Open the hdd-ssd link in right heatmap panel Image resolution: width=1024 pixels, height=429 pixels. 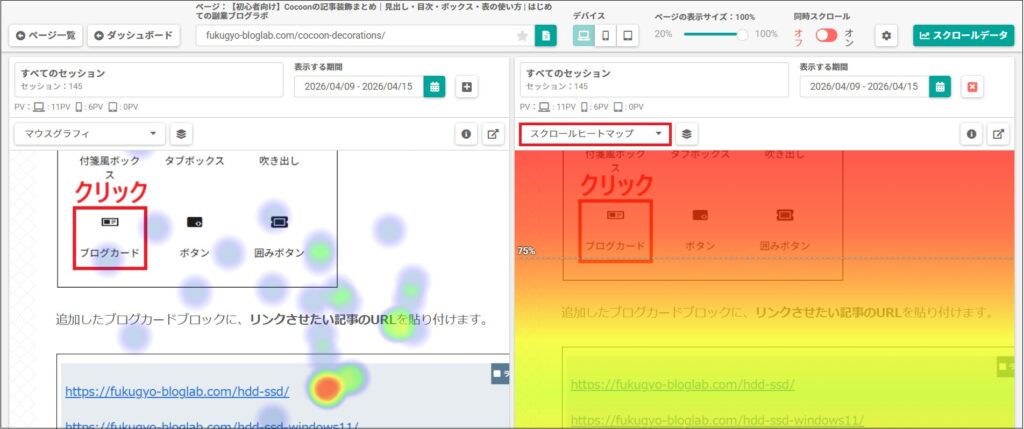682,385
